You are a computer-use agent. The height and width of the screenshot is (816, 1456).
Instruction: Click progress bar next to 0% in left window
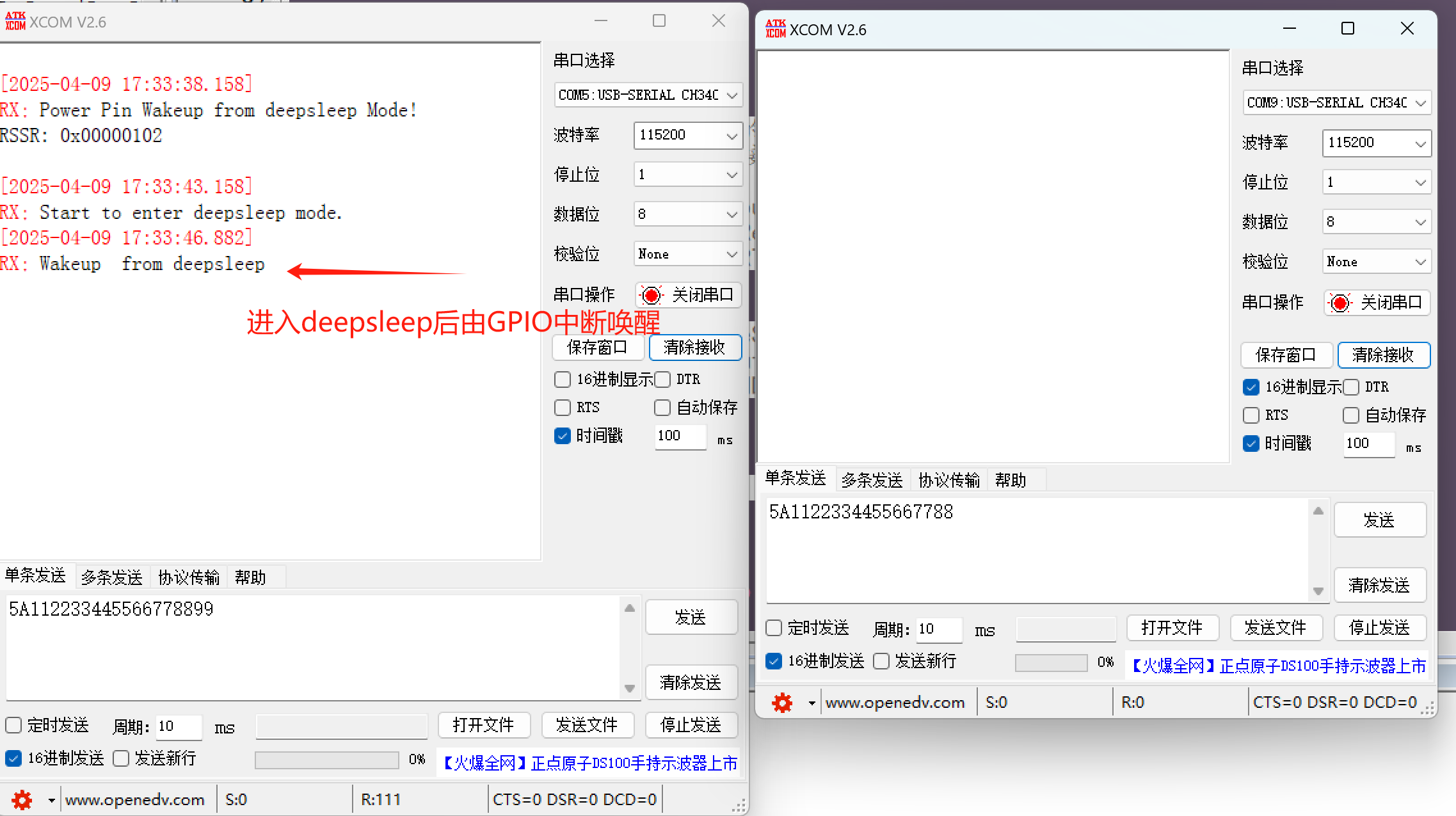click(x=326, y=760)
